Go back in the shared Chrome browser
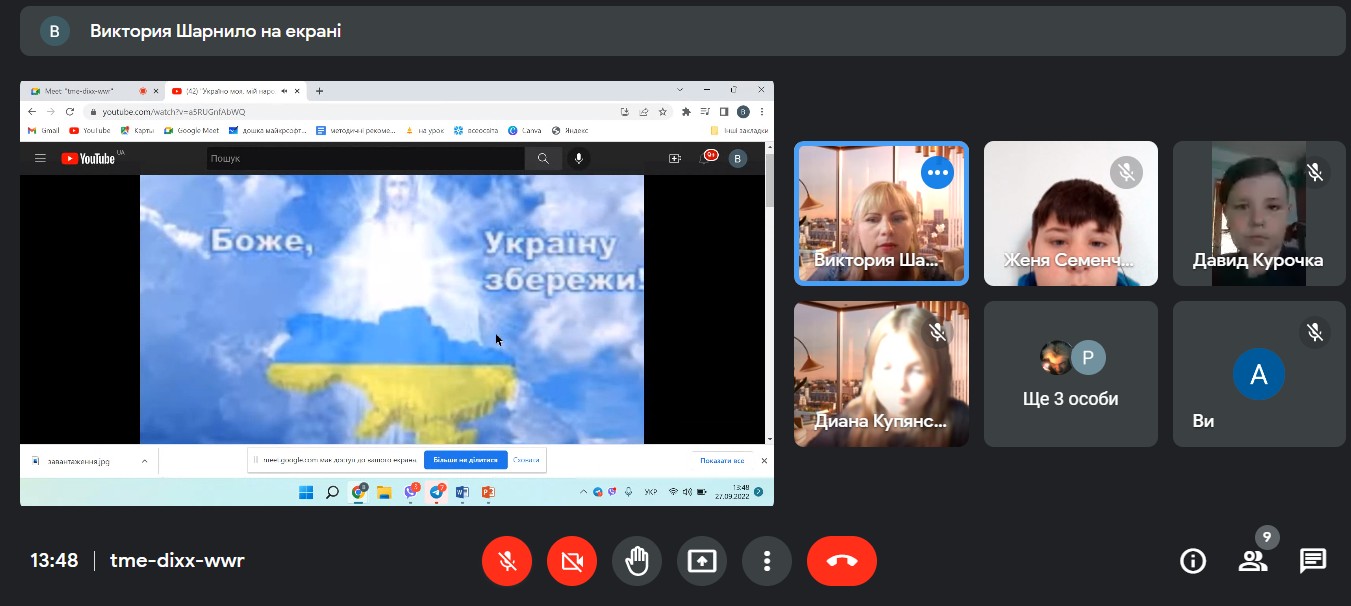This screenshot has height=606, width=1351. tap(33, 111)
